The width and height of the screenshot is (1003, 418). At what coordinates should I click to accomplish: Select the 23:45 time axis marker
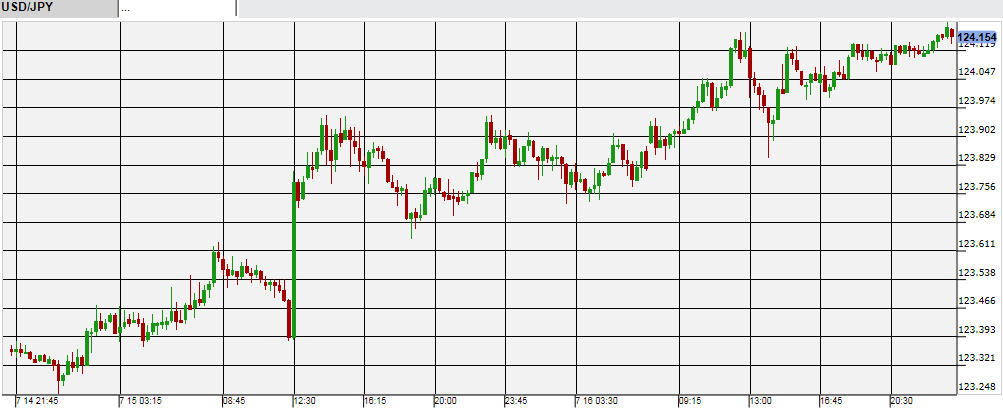(515, 400)
